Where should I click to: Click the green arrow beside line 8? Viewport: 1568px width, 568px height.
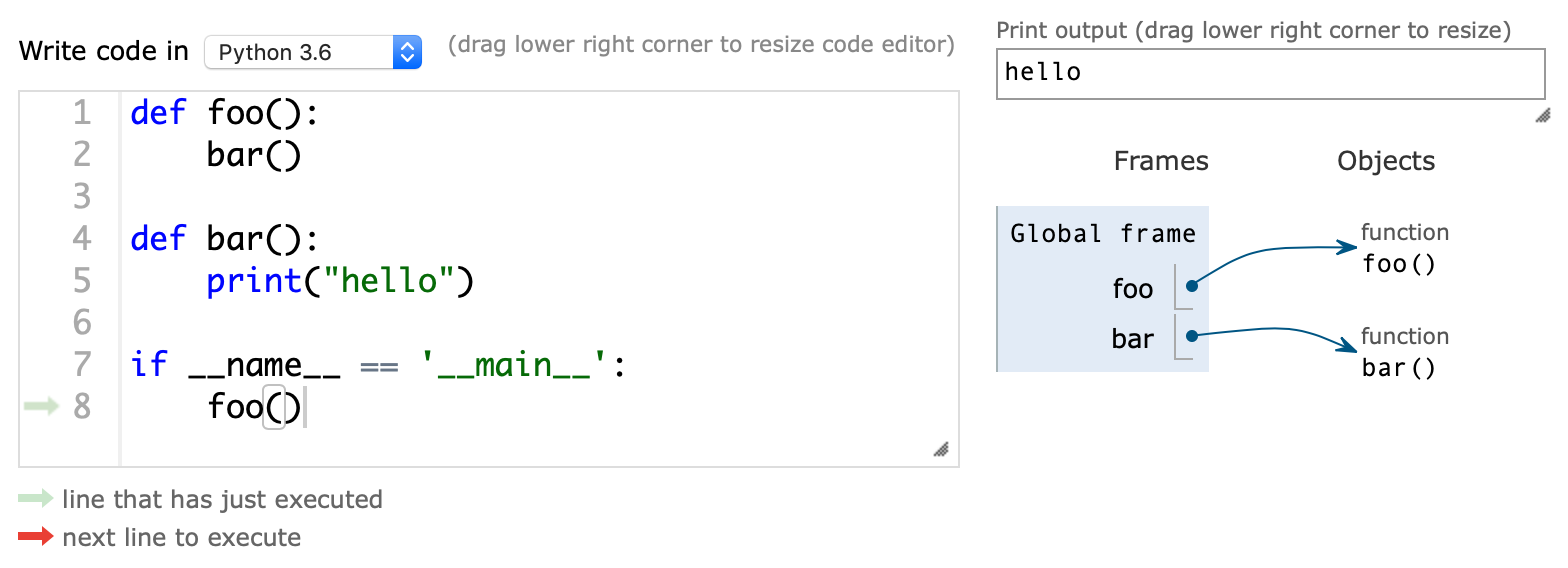[x=41, y=406]
